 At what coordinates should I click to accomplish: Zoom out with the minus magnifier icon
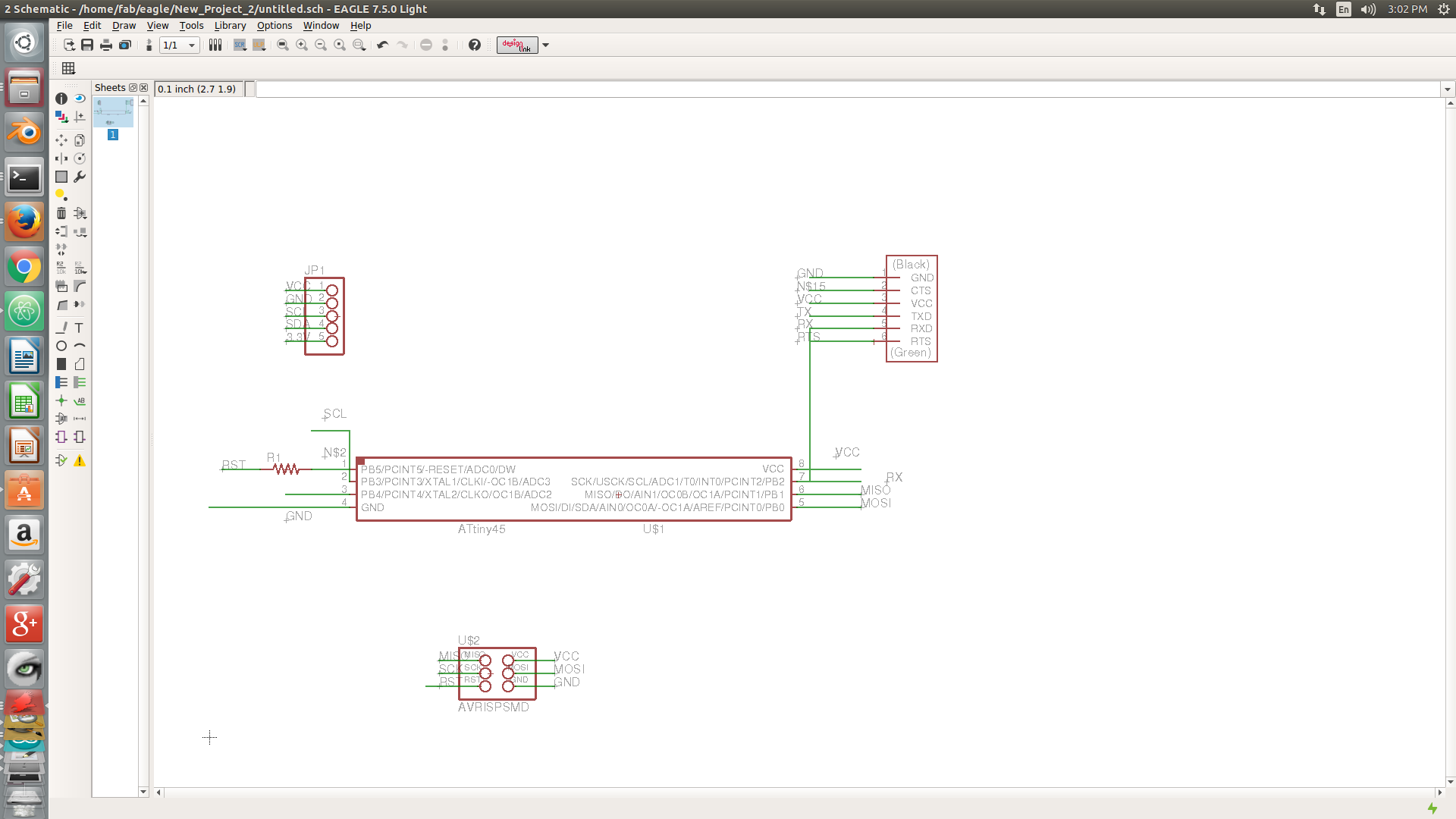click(x=321, y=45)
